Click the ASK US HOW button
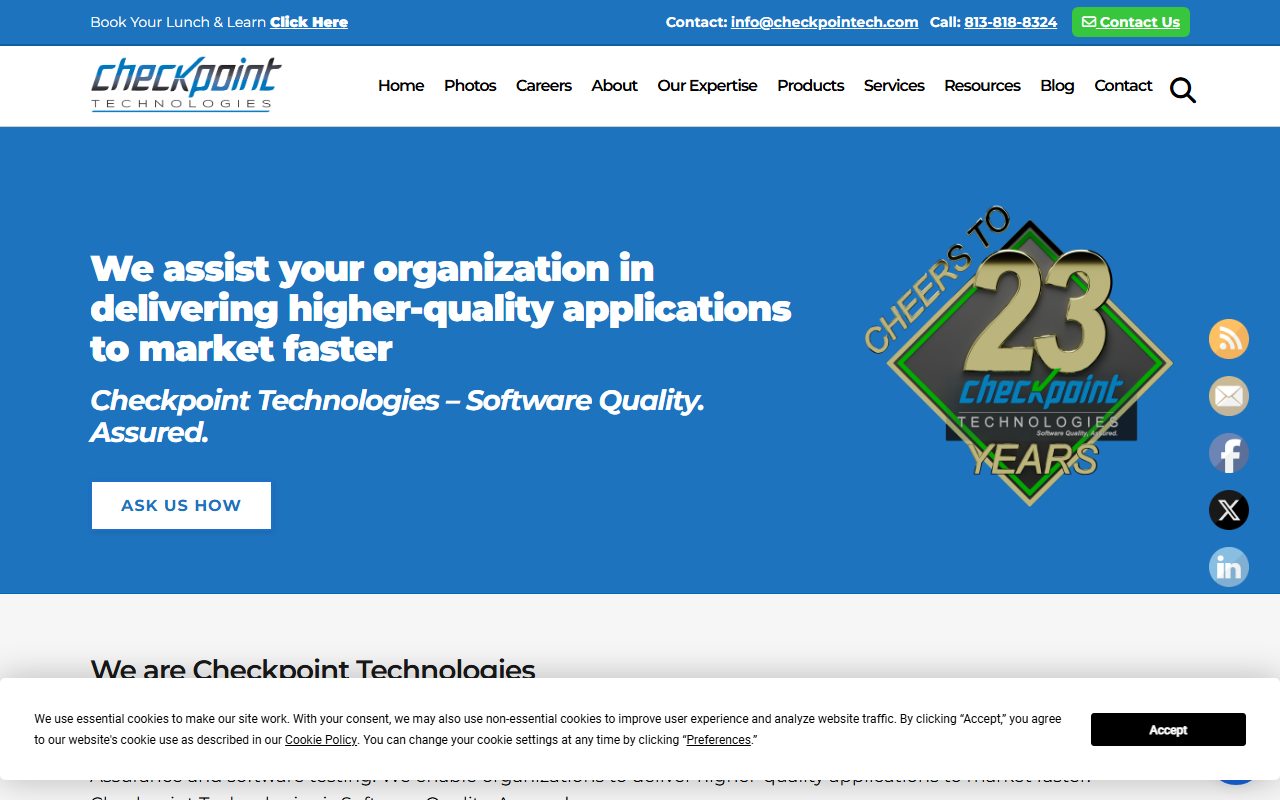This screenshot has height=800, width=1280. click(181, 505)
